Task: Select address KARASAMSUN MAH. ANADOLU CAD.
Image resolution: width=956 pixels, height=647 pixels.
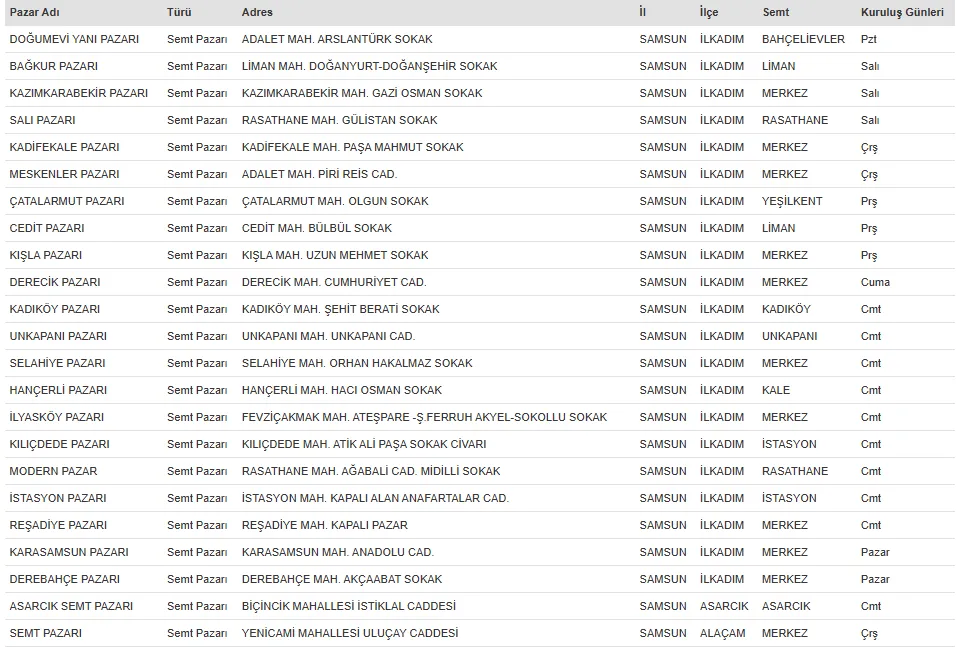Action: pyautogui.click(x=338, y=552)
